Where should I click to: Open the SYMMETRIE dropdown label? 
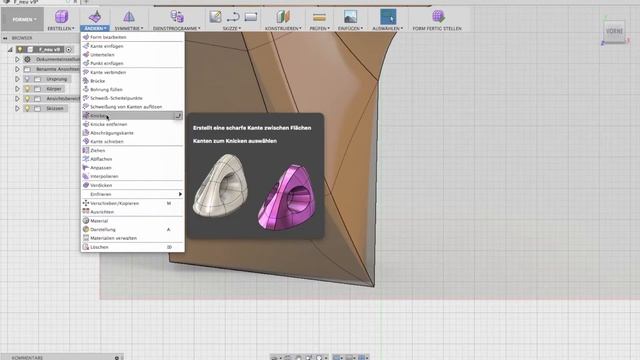(129, 29)
